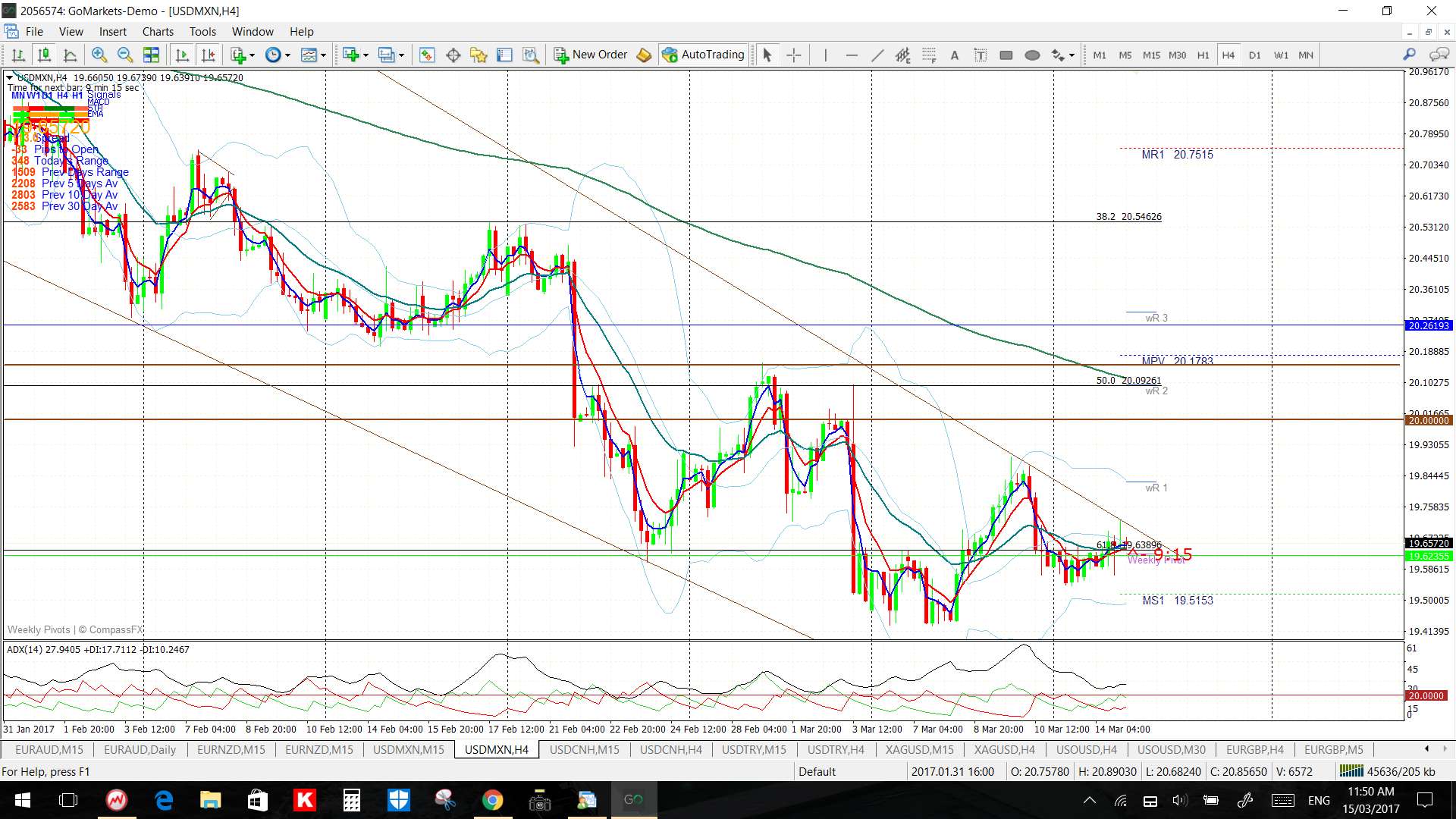Select the D1 timeframe button
The image size is (1456, 819).
pyautogui.click(x=1254, y=55)
